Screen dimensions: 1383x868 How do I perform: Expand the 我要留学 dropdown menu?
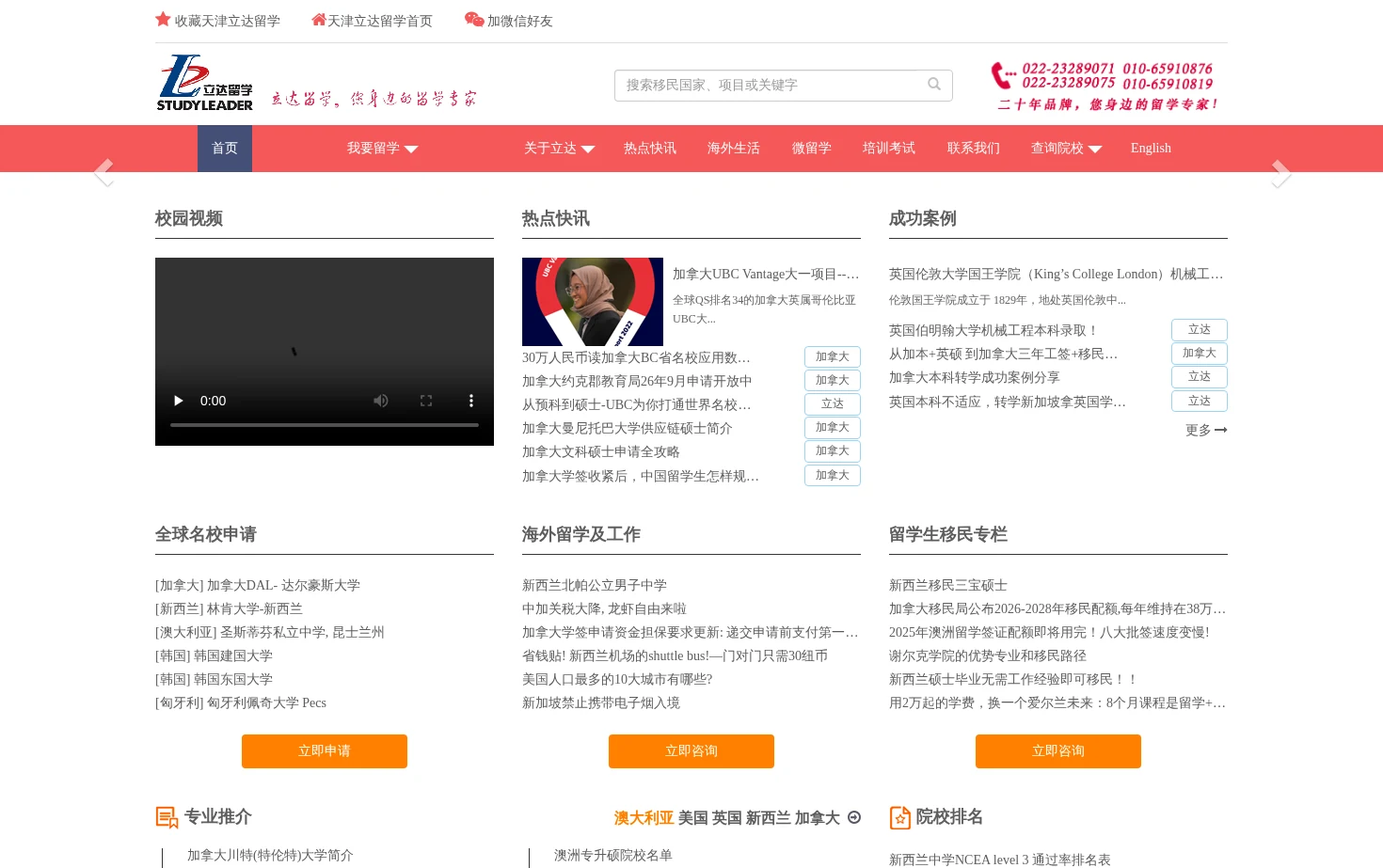pos(383,149)
